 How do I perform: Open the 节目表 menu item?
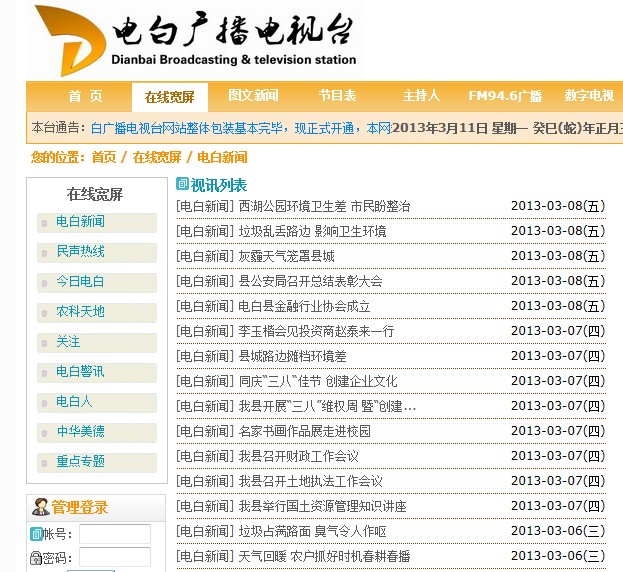[337, 96]
